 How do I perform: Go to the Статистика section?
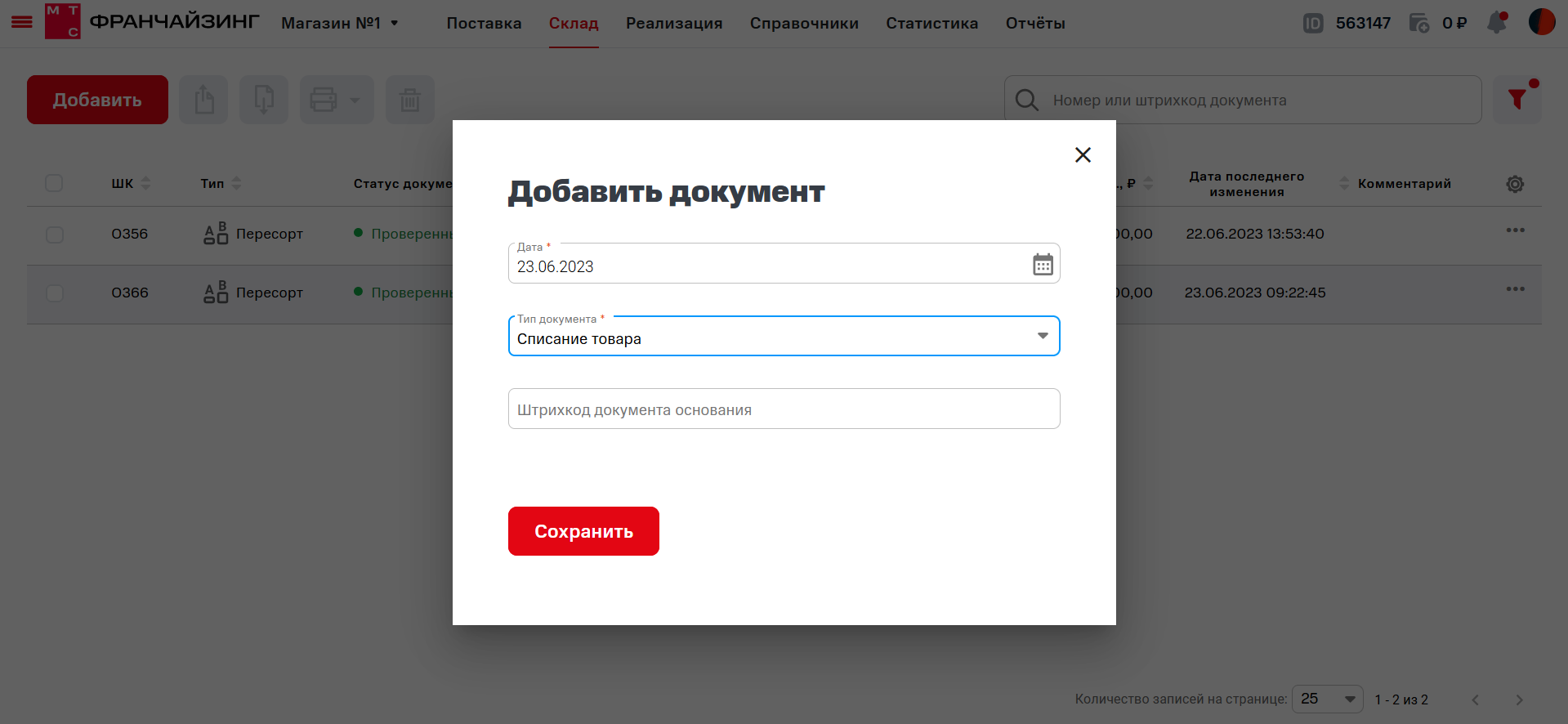tap(932, 23)
